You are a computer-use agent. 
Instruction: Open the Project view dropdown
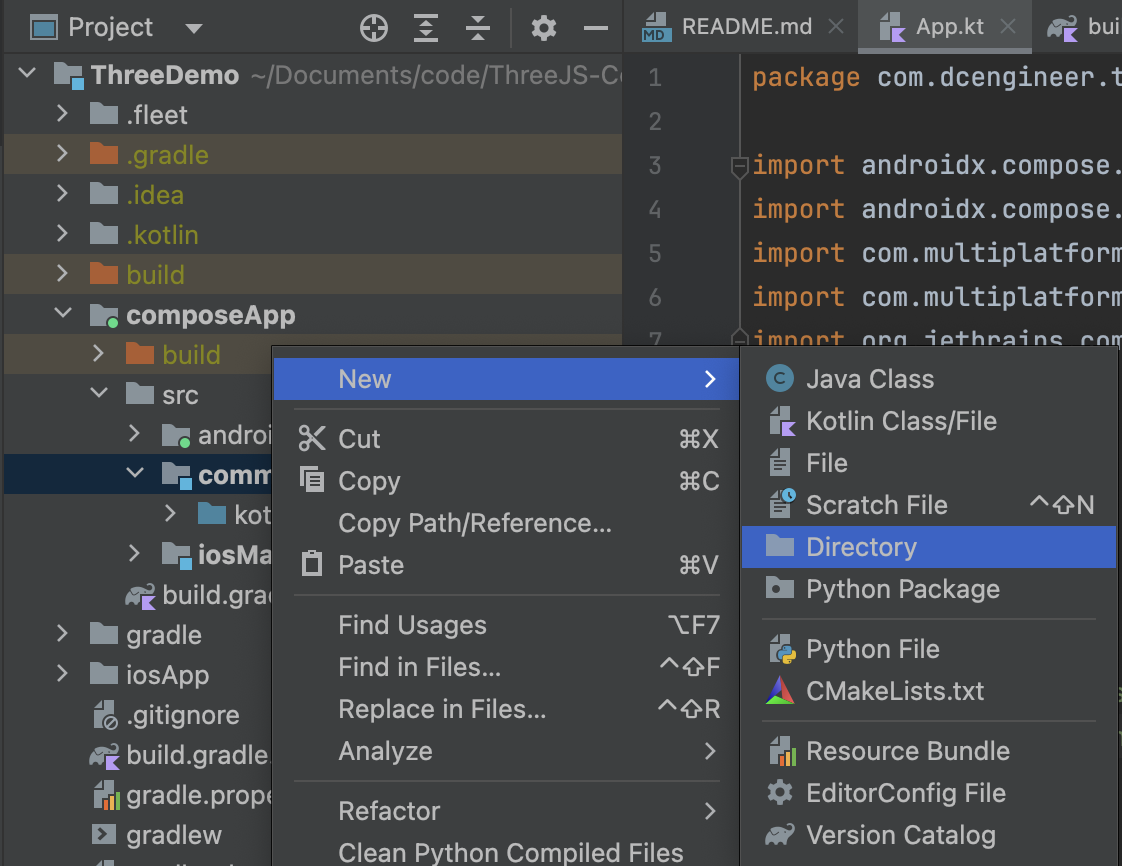point(194,28)
